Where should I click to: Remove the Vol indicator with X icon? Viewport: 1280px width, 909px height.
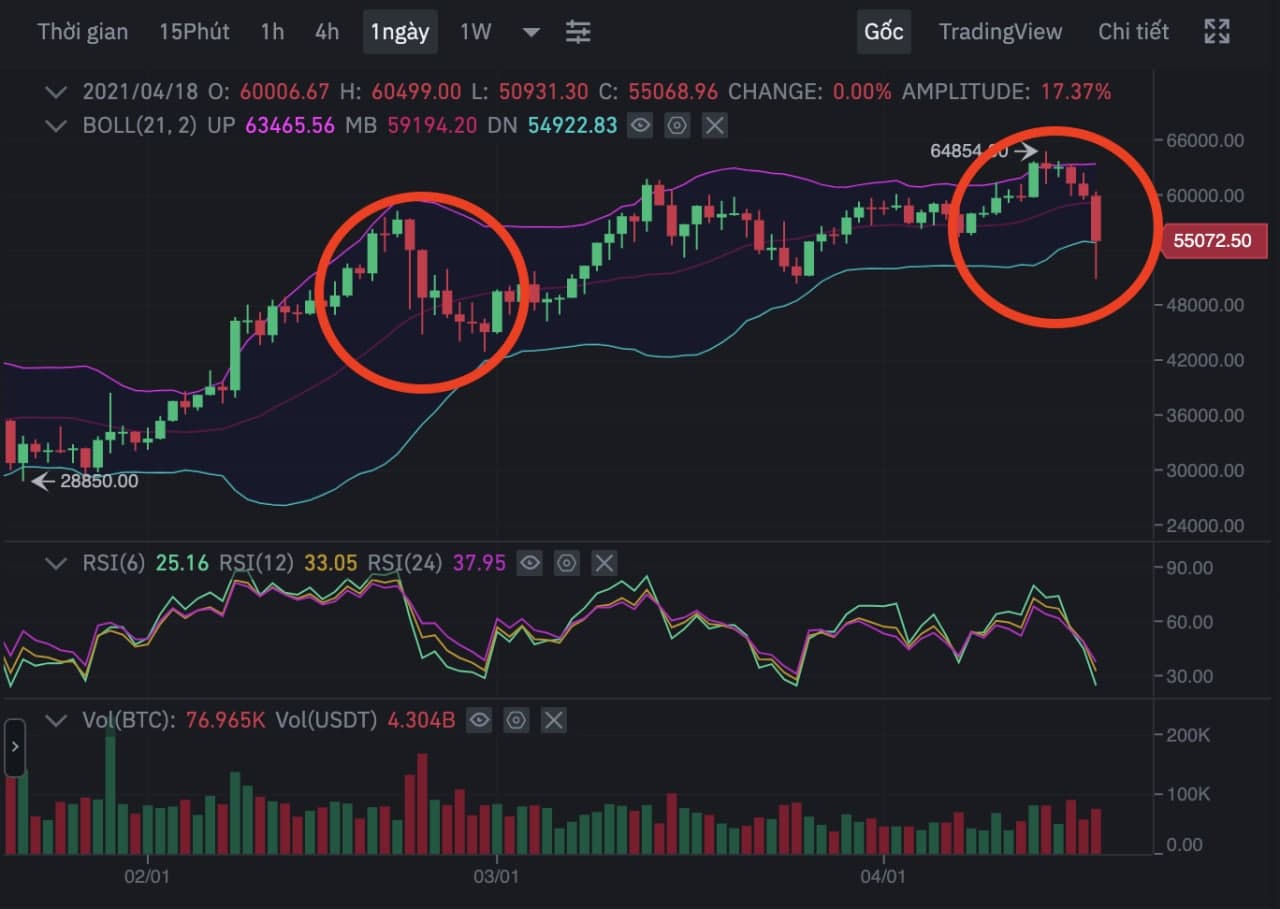click(x=553, y=719)
